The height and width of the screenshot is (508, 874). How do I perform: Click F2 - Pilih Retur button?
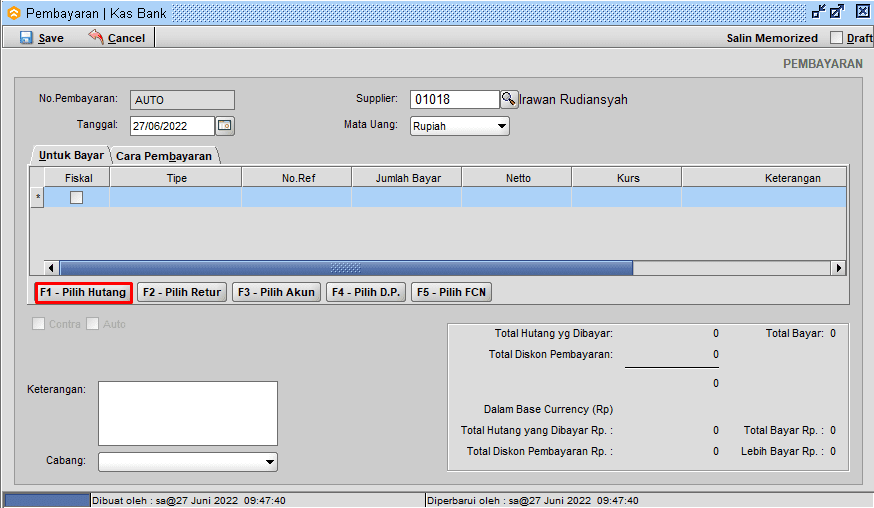(x=181, y=293)
